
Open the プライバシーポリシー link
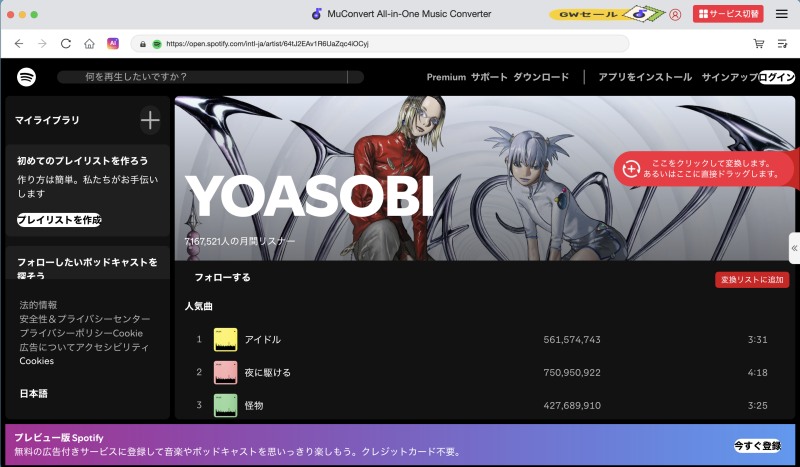(x=66, y=333)
